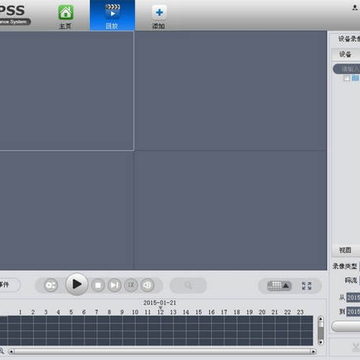Start playback with the large play button
The height and width of the screenshot is (360, 360).
(77, 284)
